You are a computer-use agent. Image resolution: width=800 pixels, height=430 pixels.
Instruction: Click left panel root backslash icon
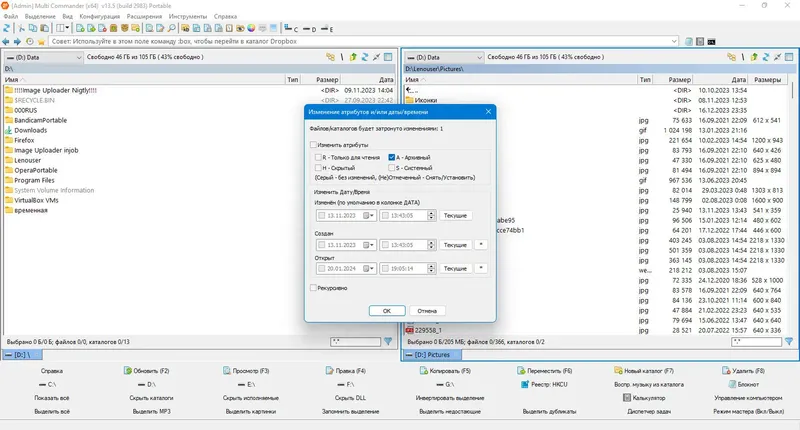pyautogui.click(x=342, y=57)
